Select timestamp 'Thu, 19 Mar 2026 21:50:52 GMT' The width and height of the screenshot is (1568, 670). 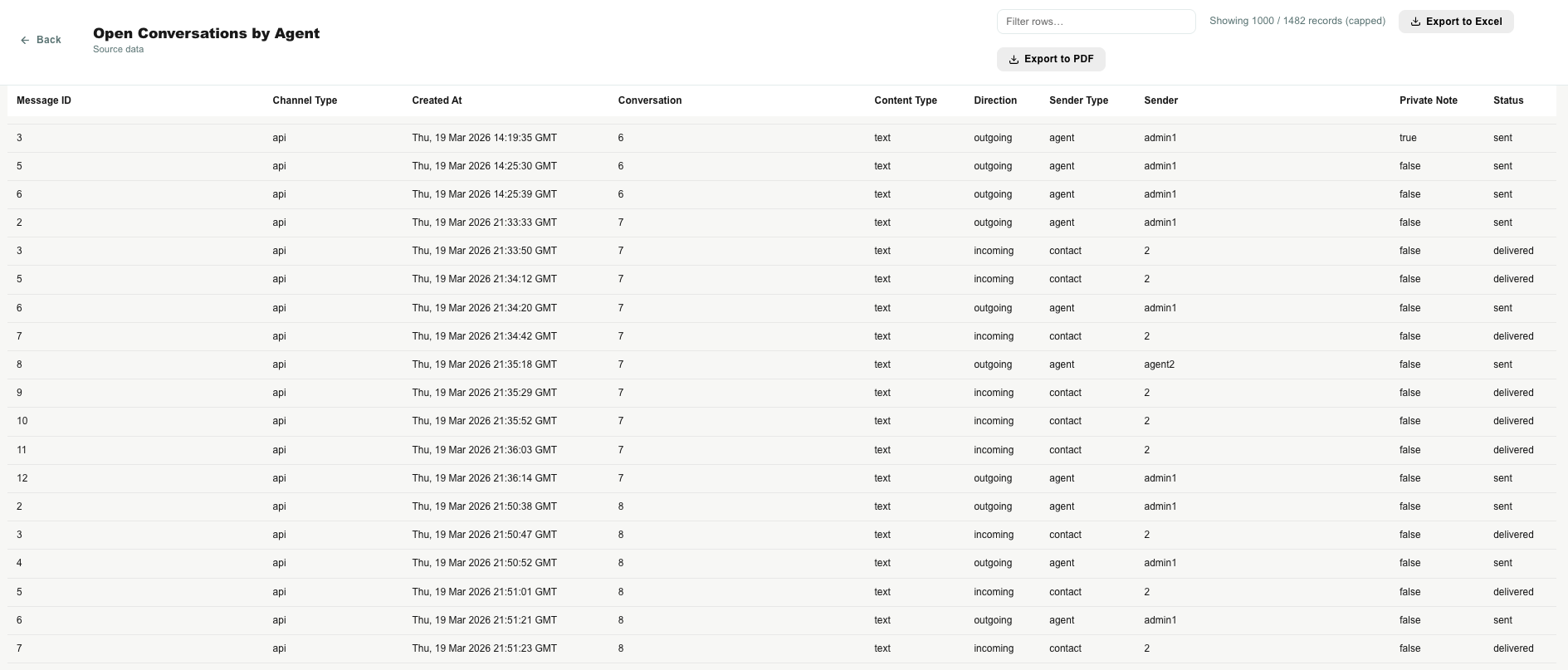[x=484, y=563]
